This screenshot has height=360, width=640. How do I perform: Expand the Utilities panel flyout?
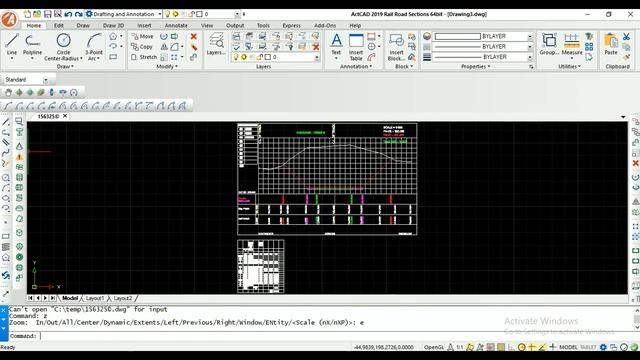coord(569,67)
